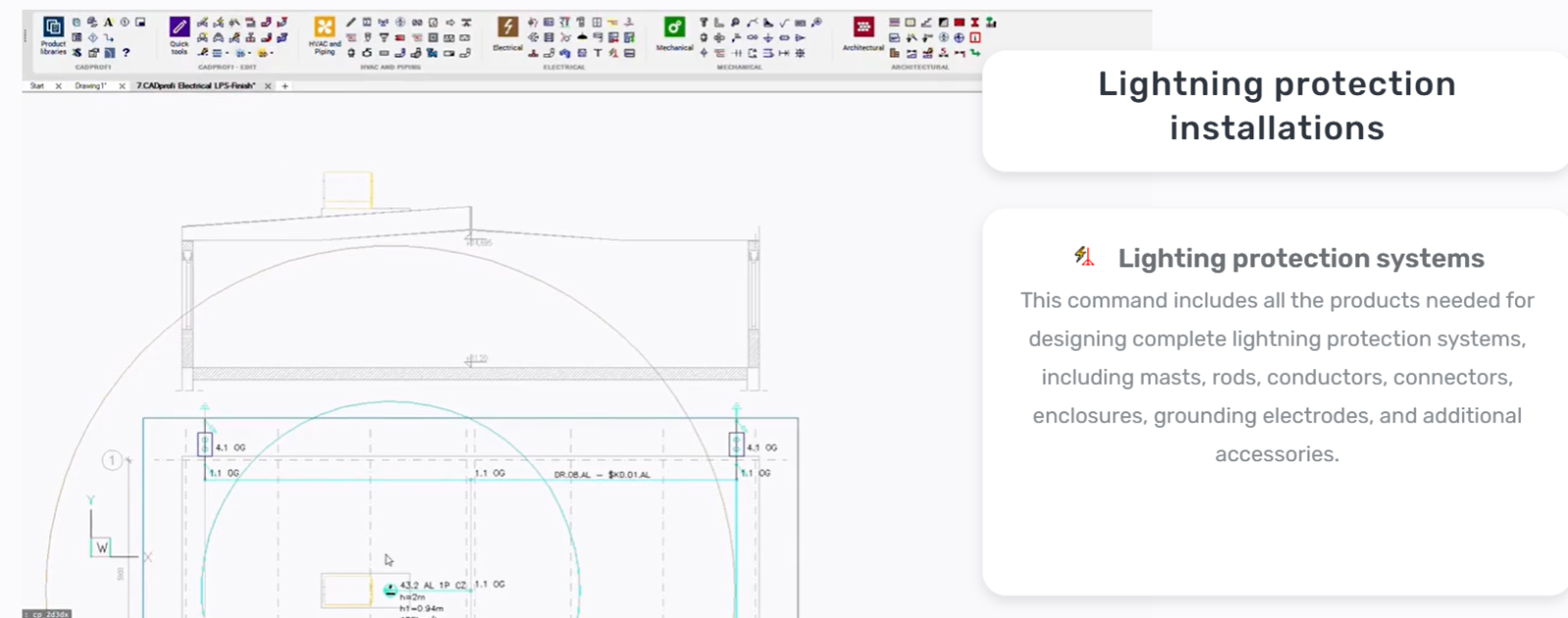Select the 43.2 AL air terminal symbol
The image size is (1568, 618).
[390, 590]
